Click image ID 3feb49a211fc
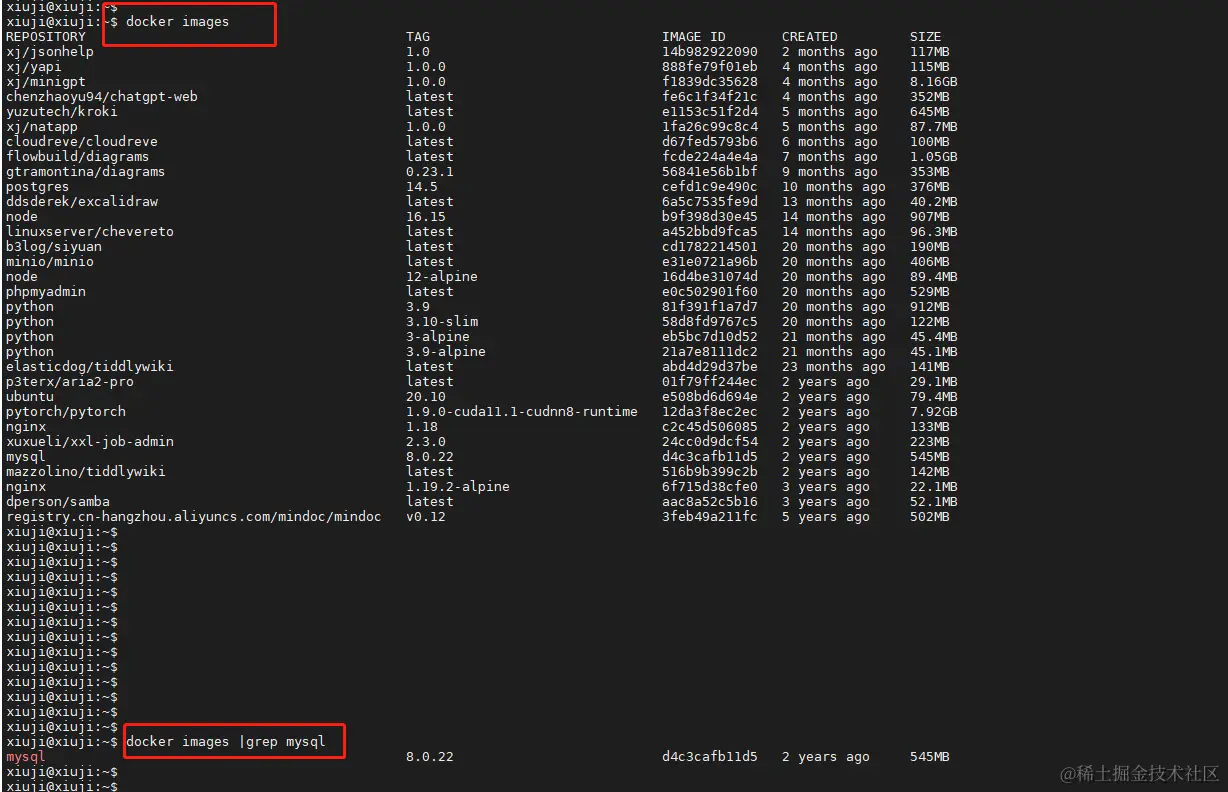The image size is (1228, 792). coord(710,516)
